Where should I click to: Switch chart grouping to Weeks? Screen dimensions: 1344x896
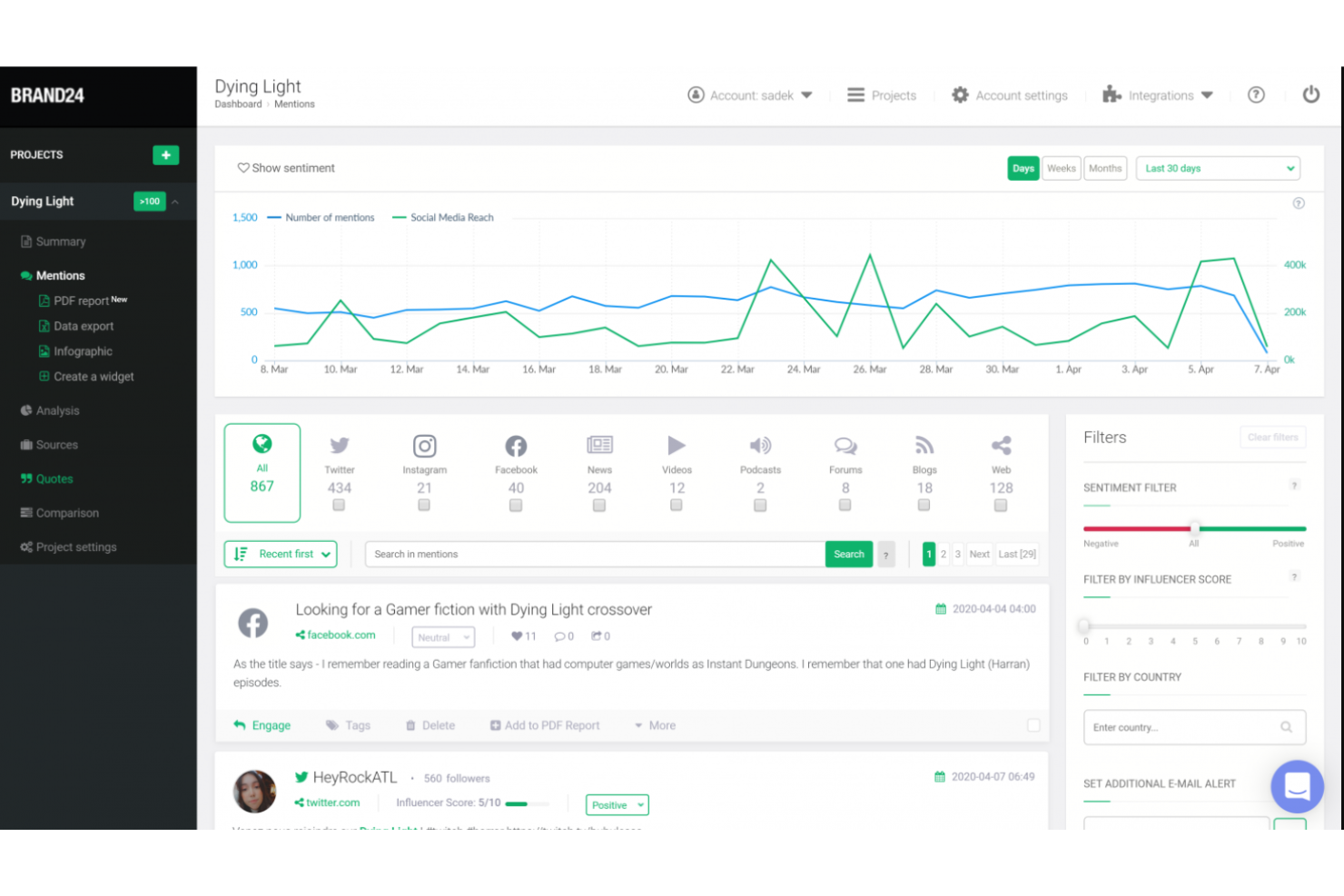pyautogui.click(x=1061, y=168)
